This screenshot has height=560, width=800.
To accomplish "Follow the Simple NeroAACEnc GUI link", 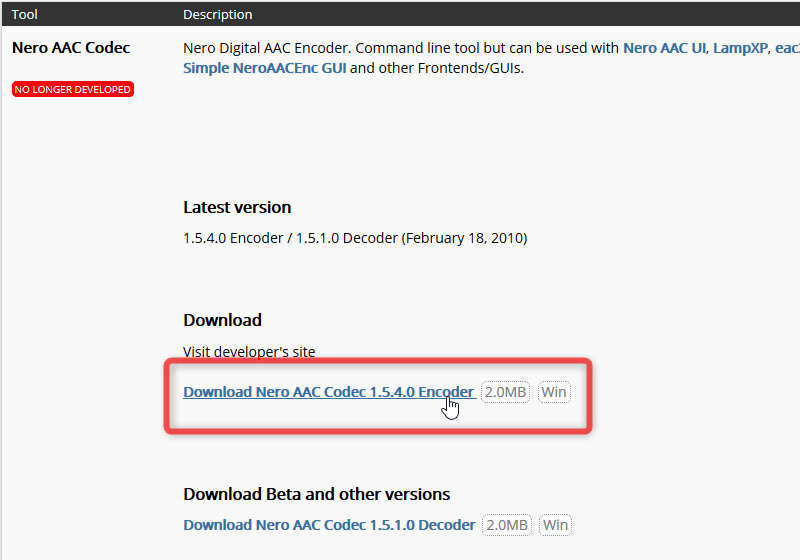I will point(264,68).
